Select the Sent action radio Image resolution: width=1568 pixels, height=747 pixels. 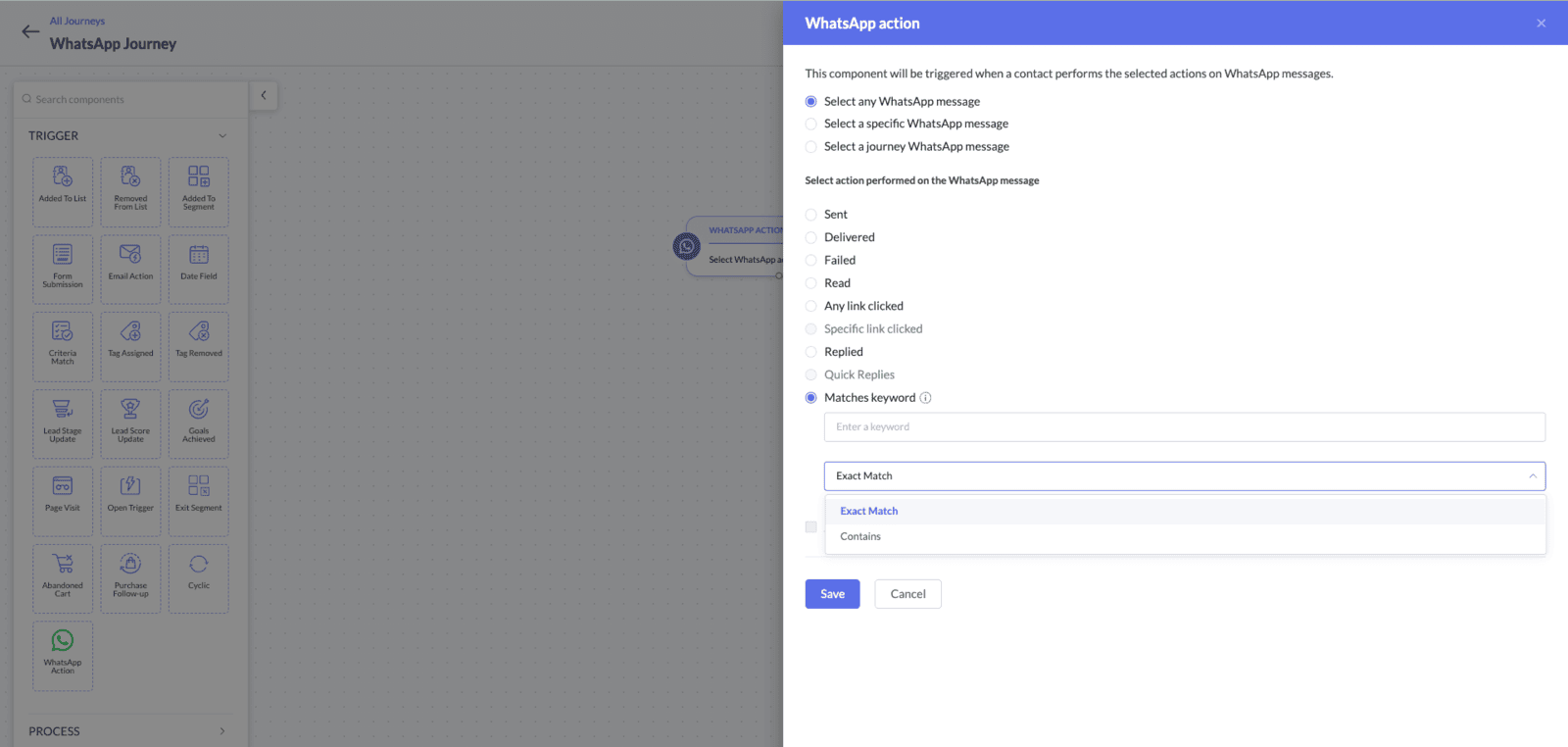pos(810,215)
